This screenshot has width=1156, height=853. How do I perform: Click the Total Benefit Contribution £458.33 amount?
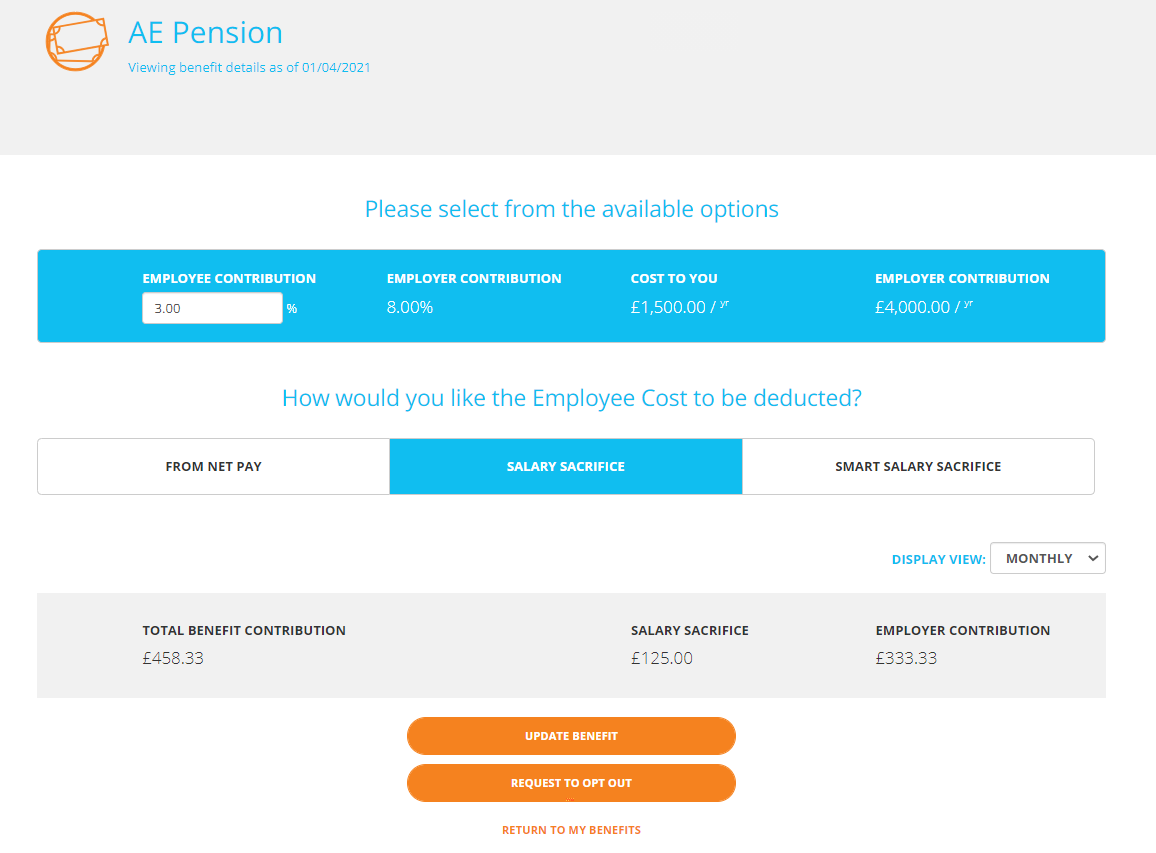coord(173,658)
